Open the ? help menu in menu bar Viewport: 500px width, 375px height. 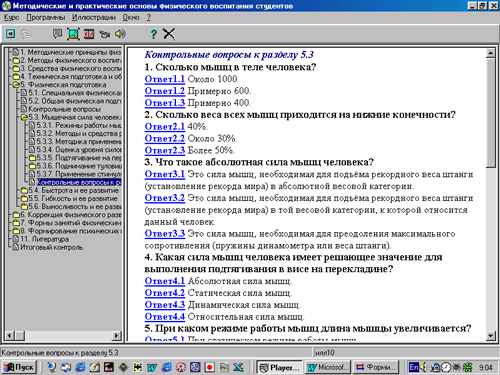click(x=148, y=17)
